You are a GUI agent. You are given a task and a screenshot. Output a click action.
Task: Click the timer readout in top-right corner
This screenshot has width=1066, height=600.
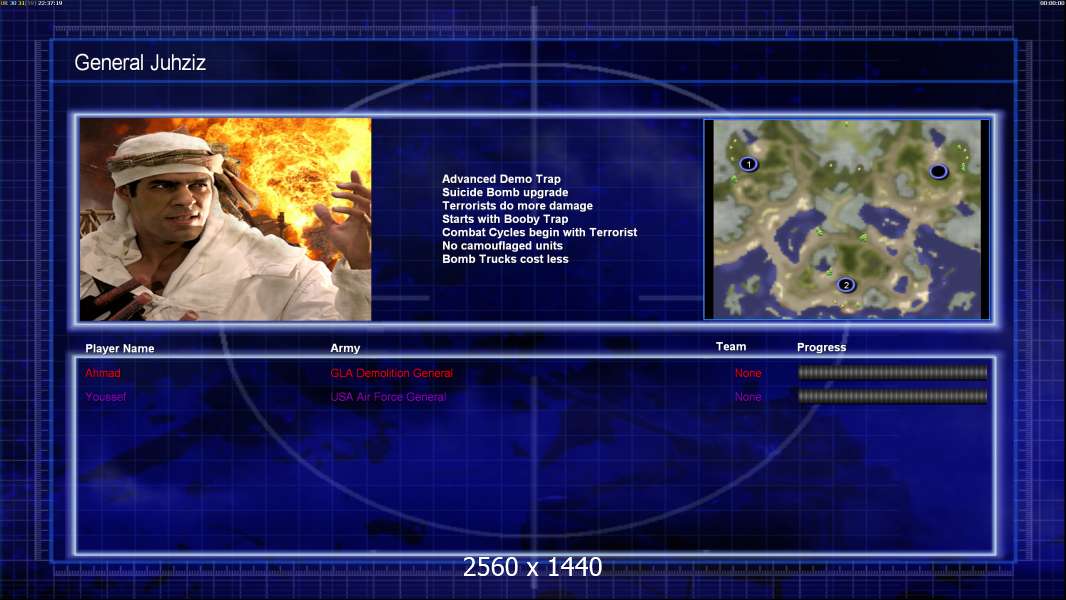pos(1052,3)
